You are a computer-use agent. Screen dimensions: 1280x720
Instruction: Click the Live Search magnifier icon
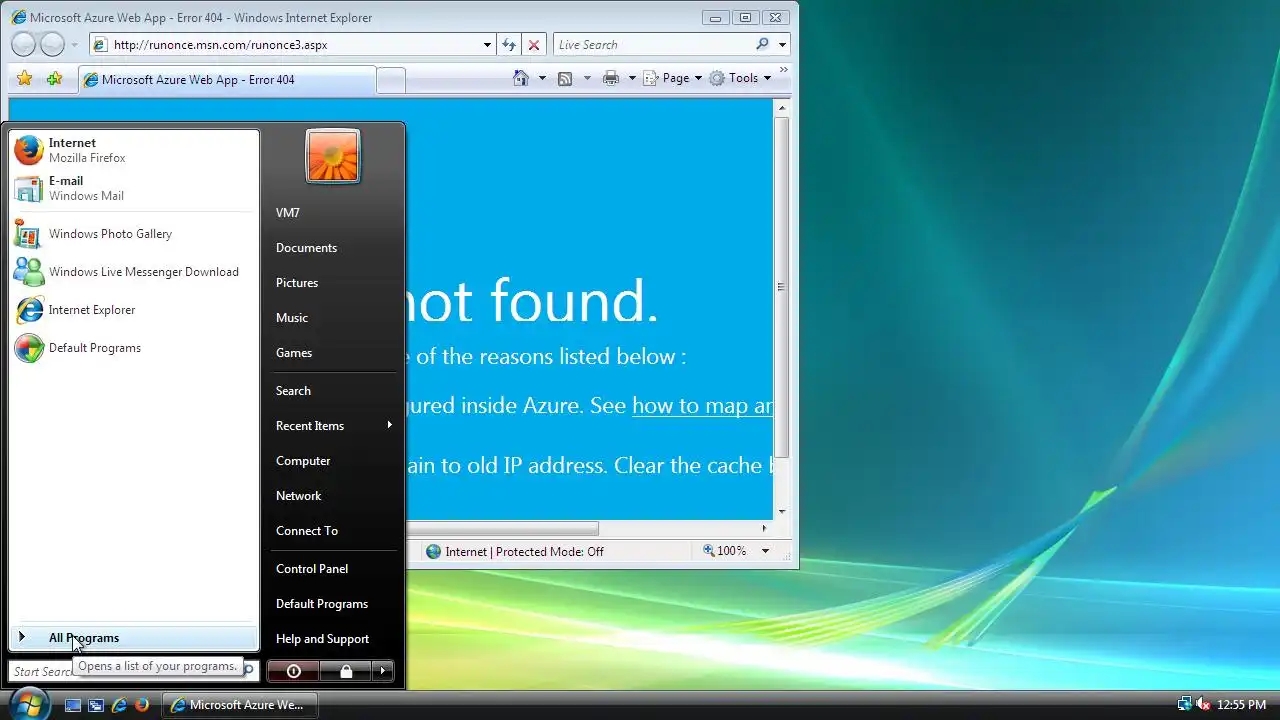click(x=763, y=44)
